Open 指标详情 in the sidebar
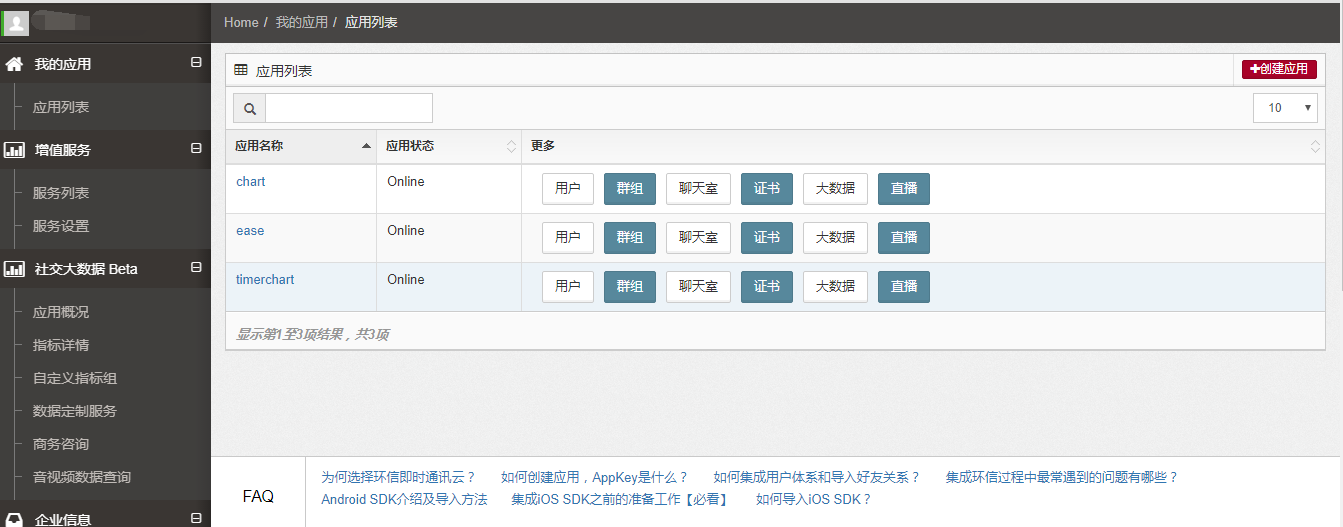The image size is (1343, 527). (x=61, y=345)
